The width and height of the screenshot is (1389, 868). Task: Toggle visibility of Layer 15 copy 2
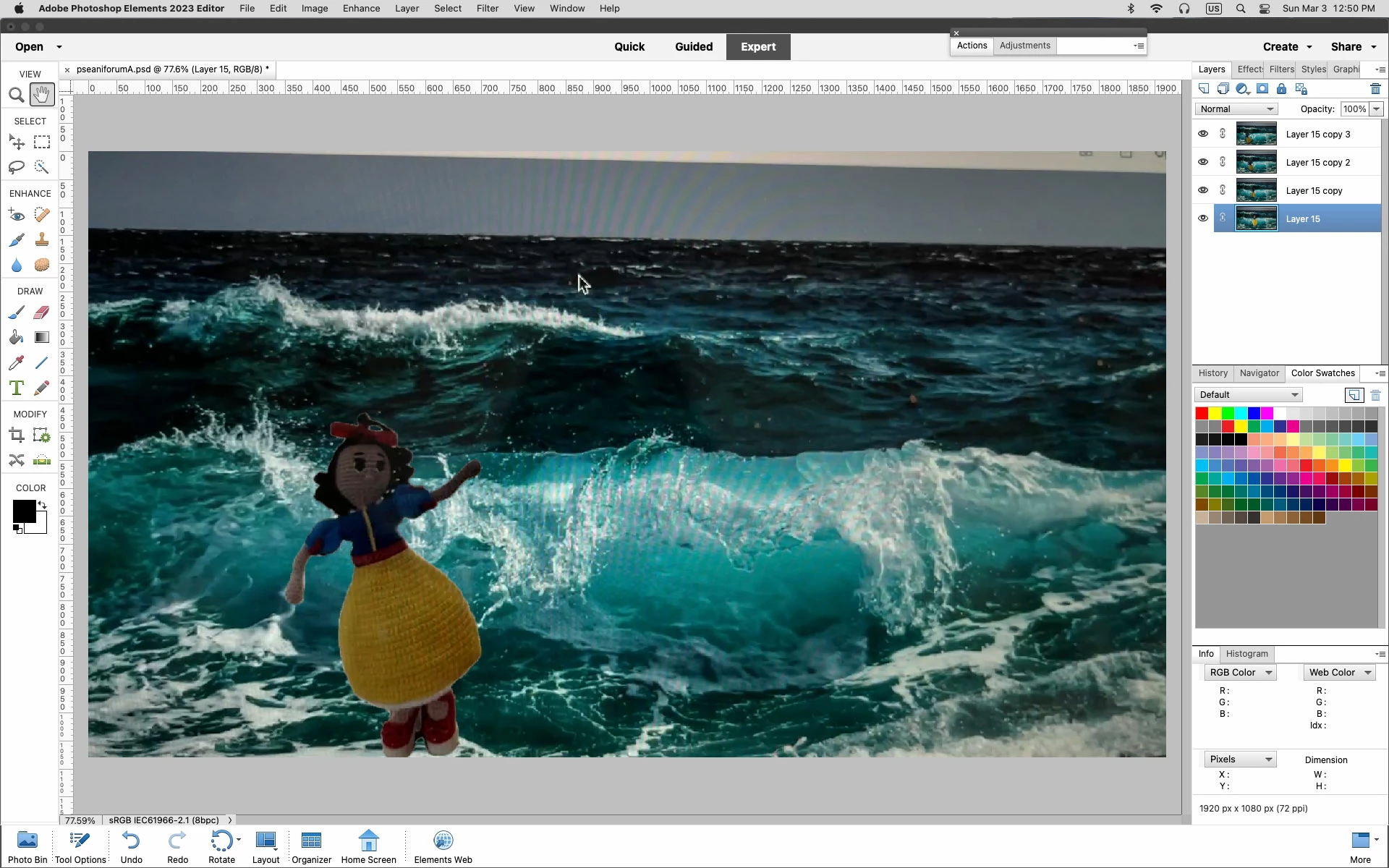pyautogui.click(x=1202, y=162)
